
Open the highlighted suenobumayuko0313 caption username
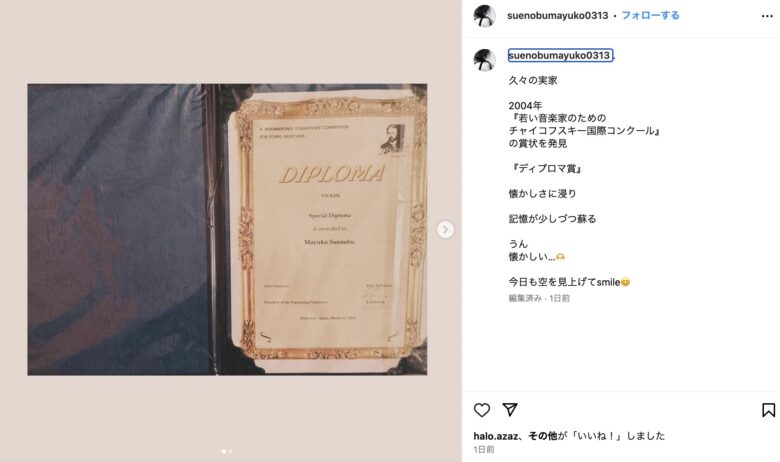(560, 55)
